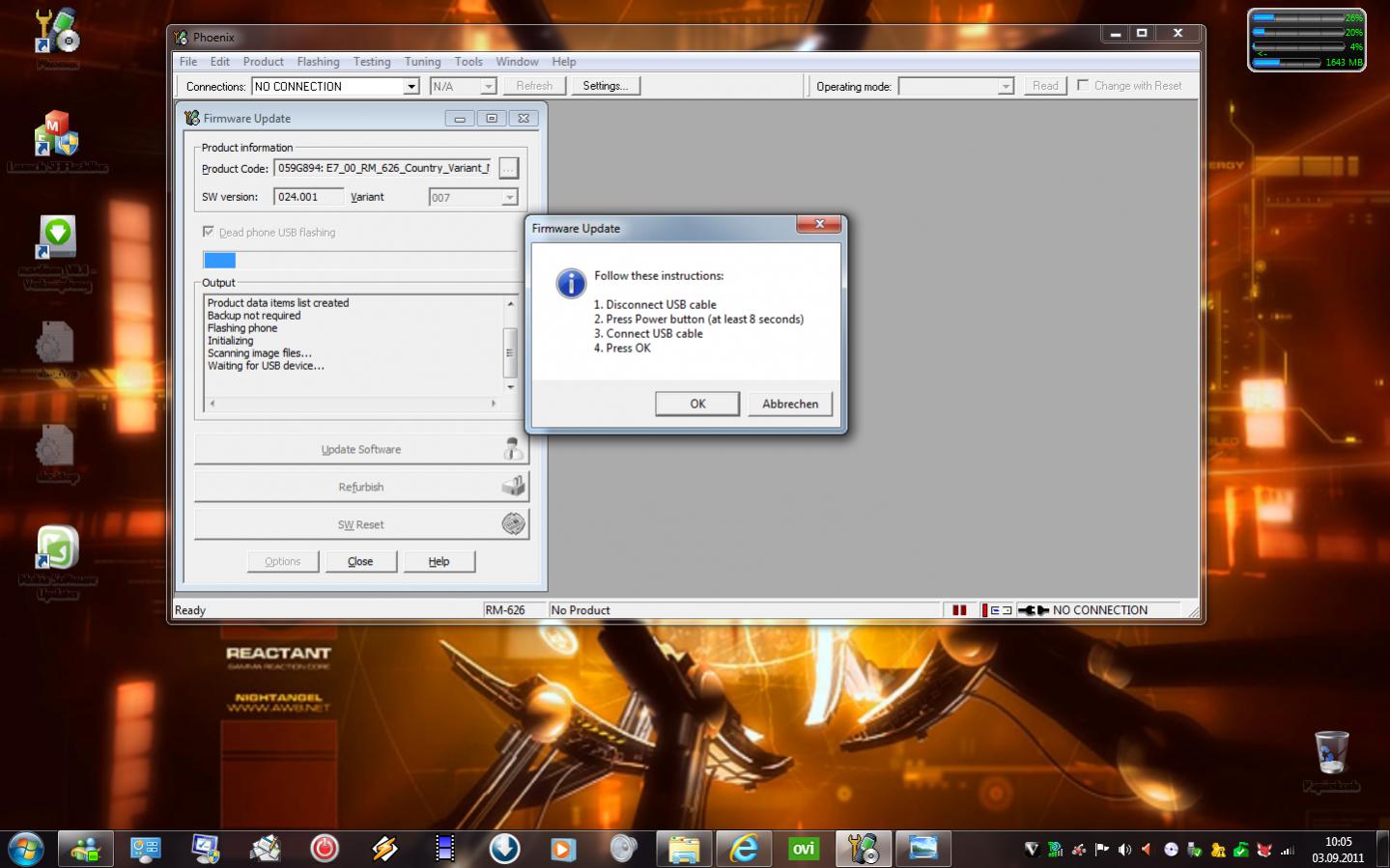Click the film strip taskbar icon

(444, 850)
